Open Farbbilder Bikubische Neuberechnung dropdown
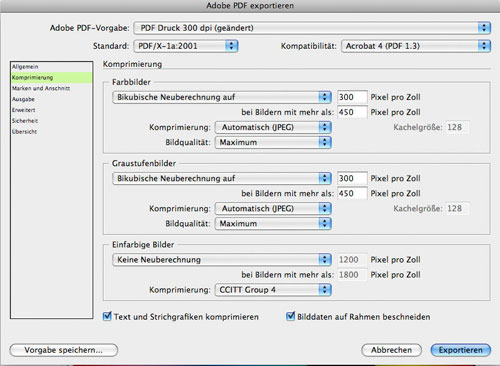 tap(222, 97)
